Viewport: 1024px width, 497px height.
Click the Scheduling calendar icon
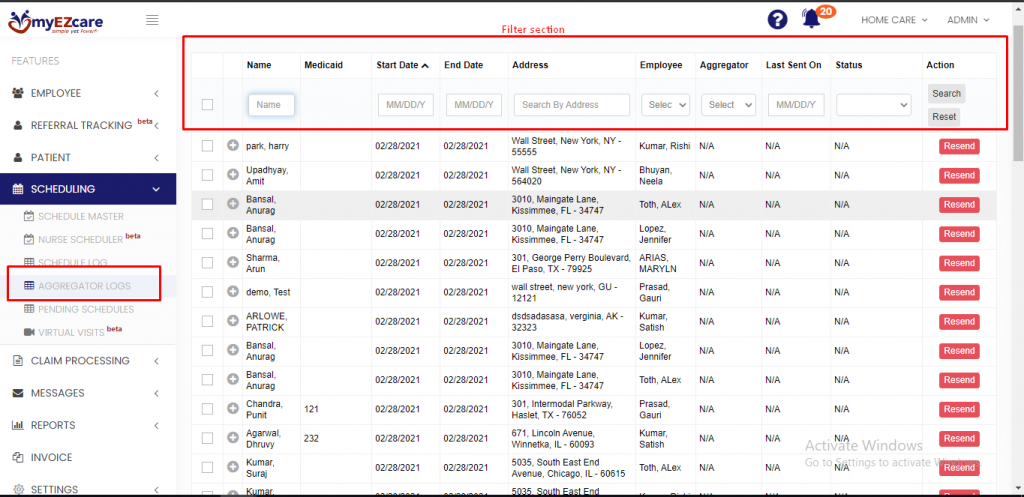click(x=18, y=189)
